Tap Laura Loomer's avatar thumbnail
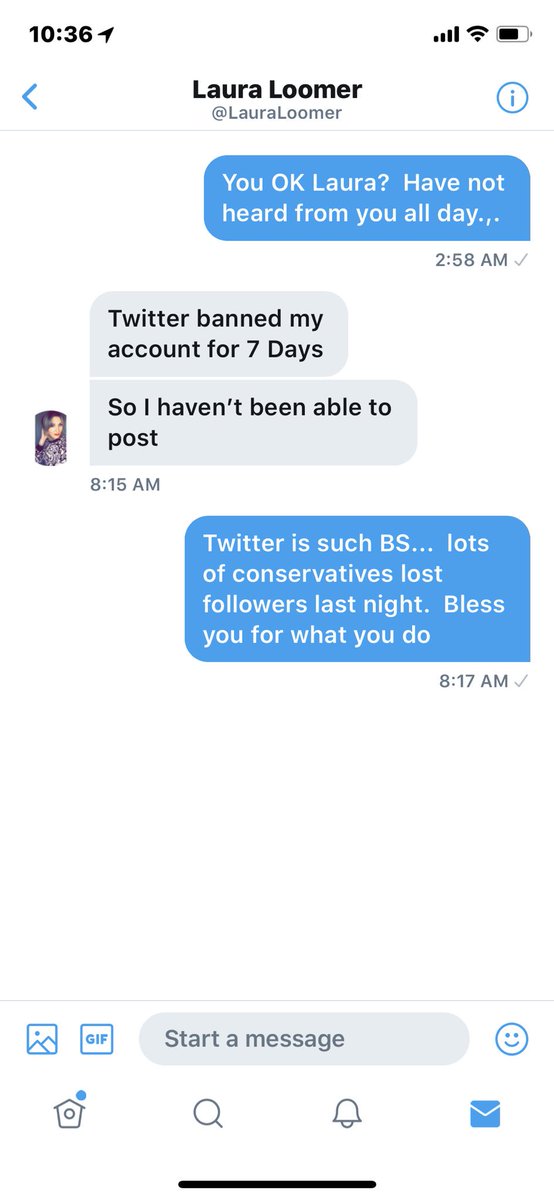Viewport: 554px width, 1200px height. pyautogui.click(x=50, y=437)
